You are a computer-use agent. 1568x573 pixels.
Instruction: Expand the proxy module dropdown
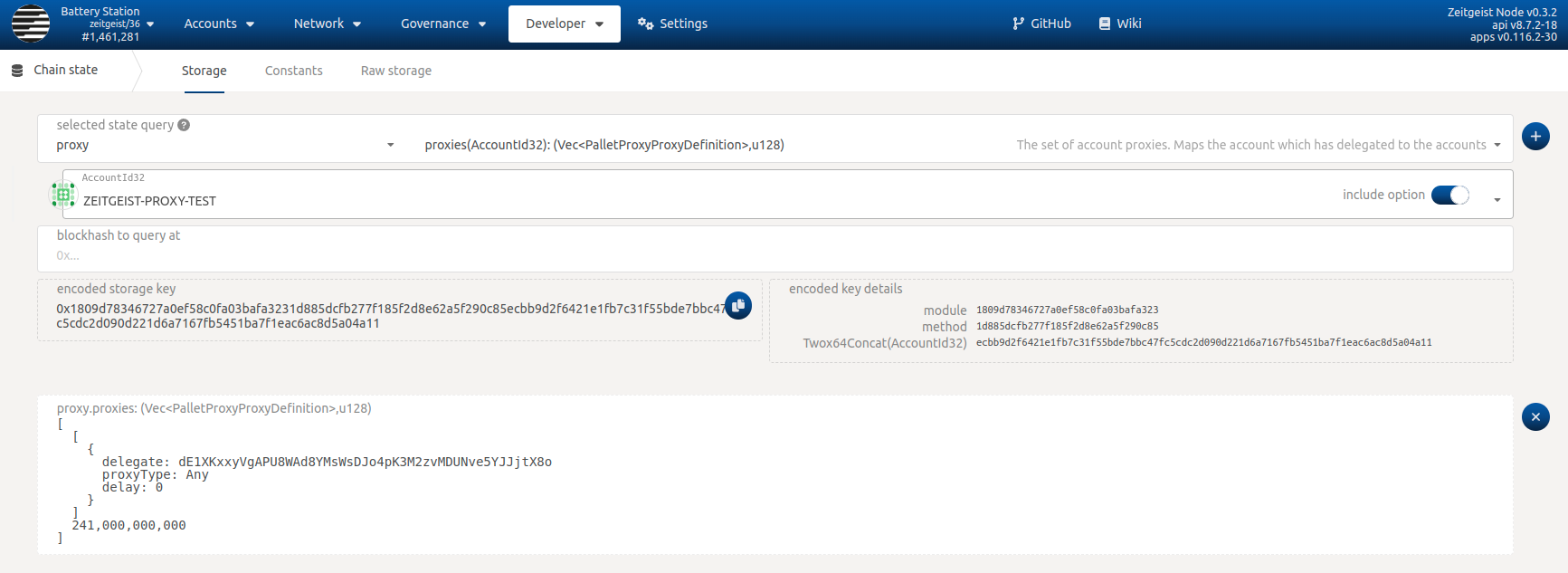(390, 145)
